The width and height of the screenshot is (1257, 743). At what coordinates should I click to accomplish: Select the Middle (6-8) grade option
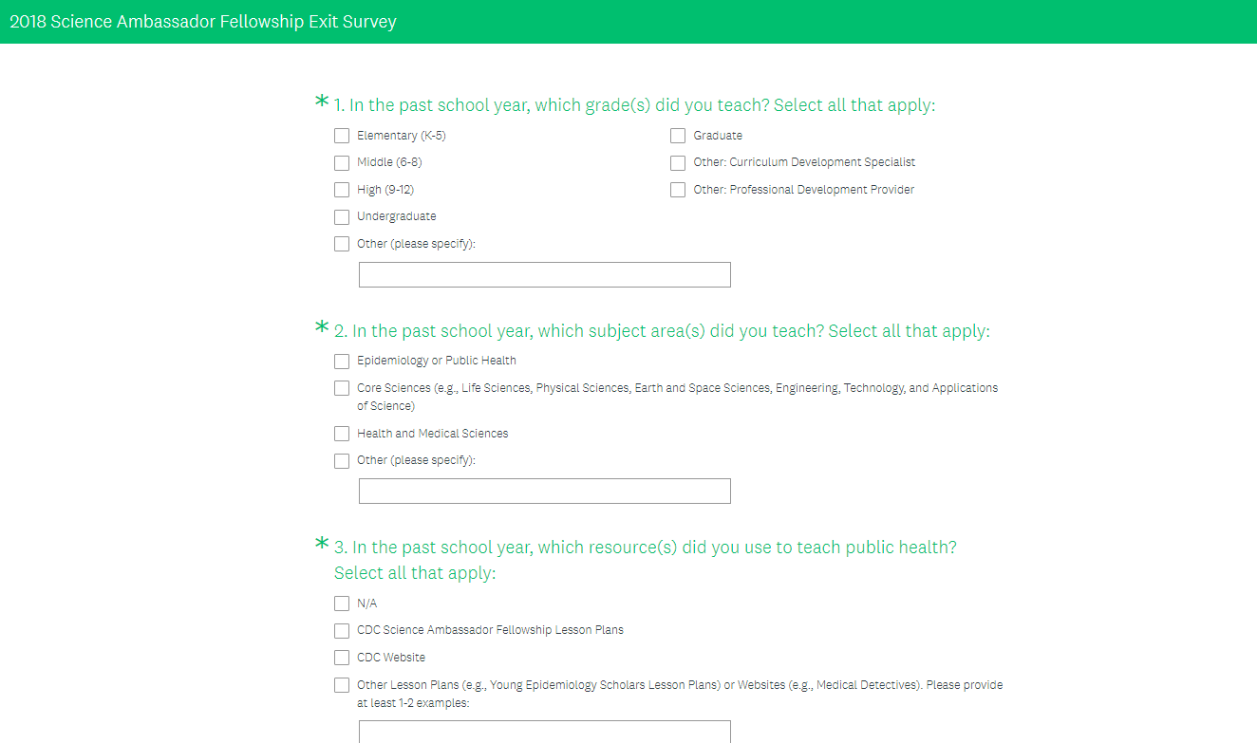(342, 163)
